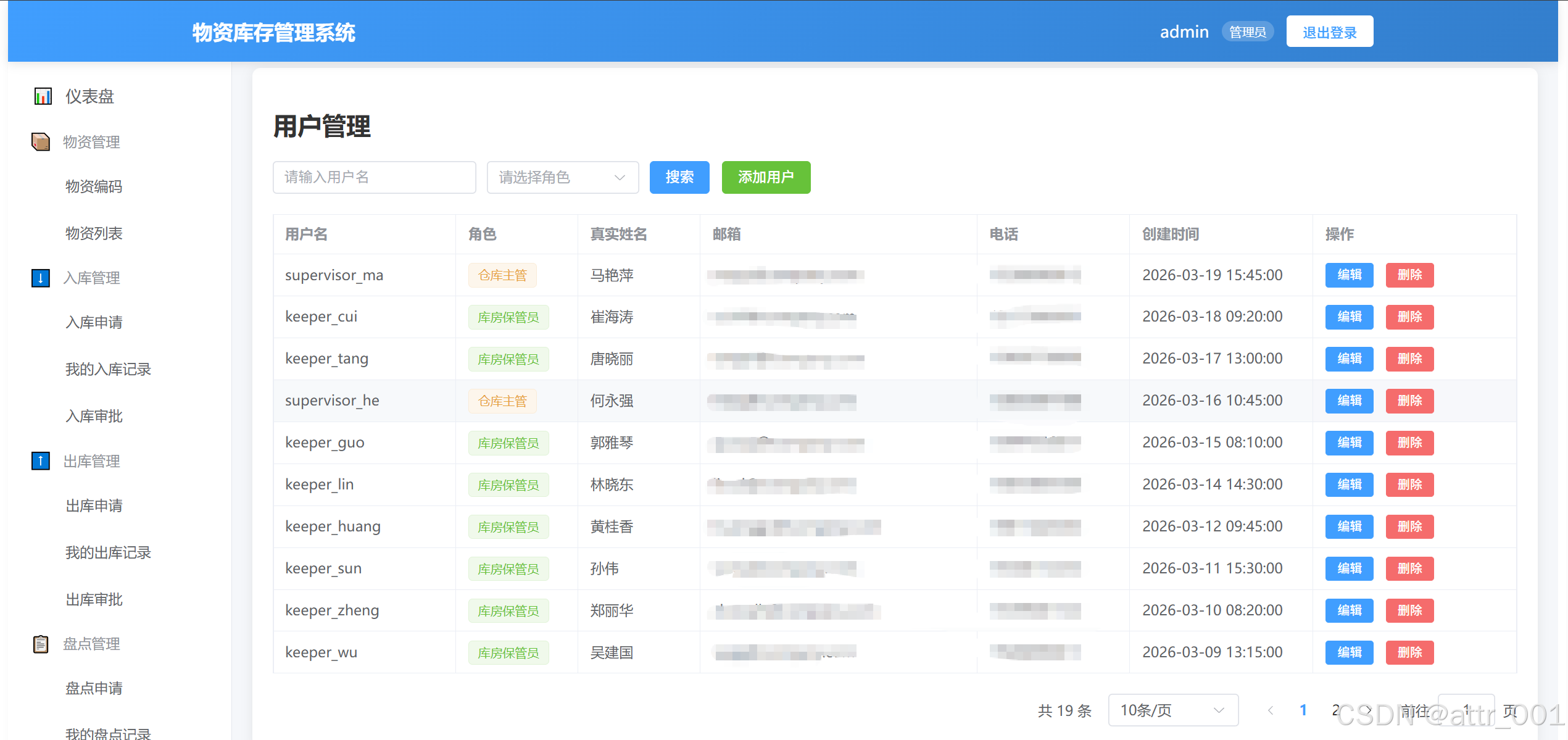Image resolution: width=1568 pixels, height=740 pixels.
Task: Delete user keeper_huang
Action: (x=1409, y=527)
